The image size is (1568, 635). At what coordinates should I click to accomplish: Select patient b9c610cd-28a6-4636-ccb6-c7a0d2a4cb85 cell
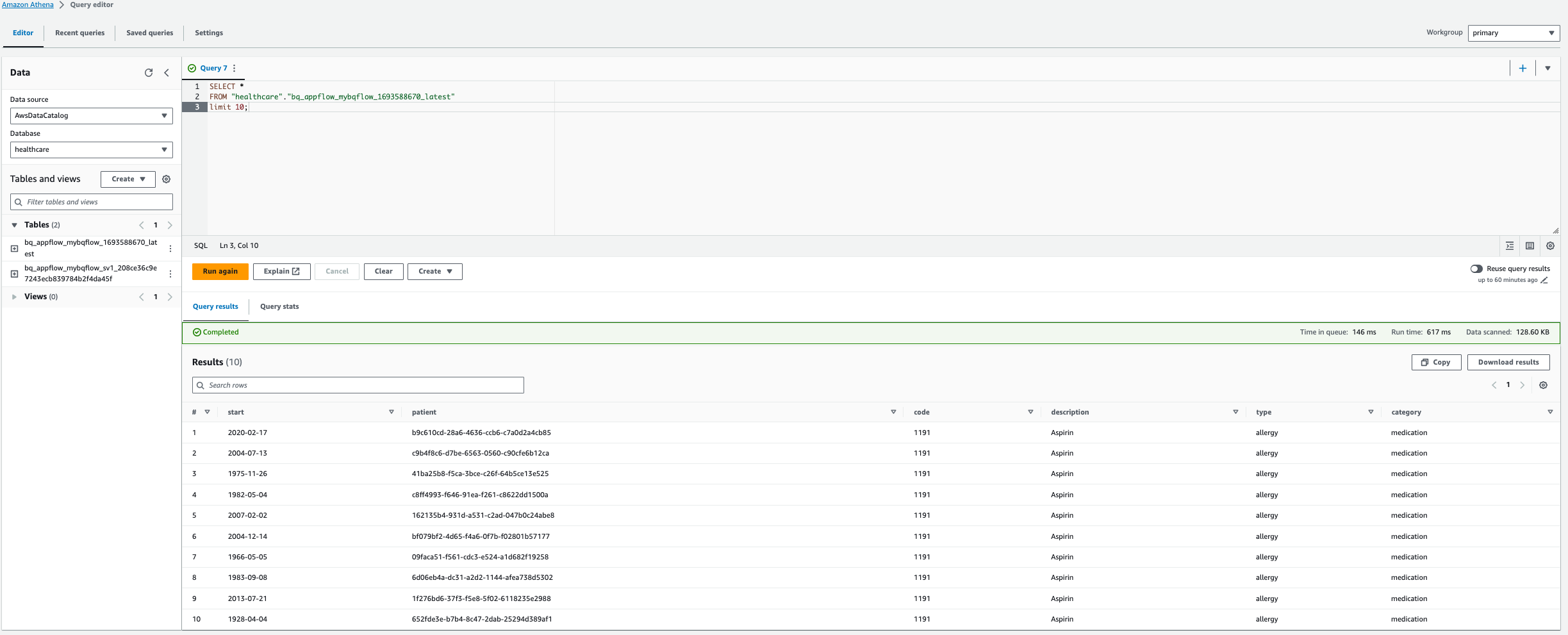[x=481, y=433]
